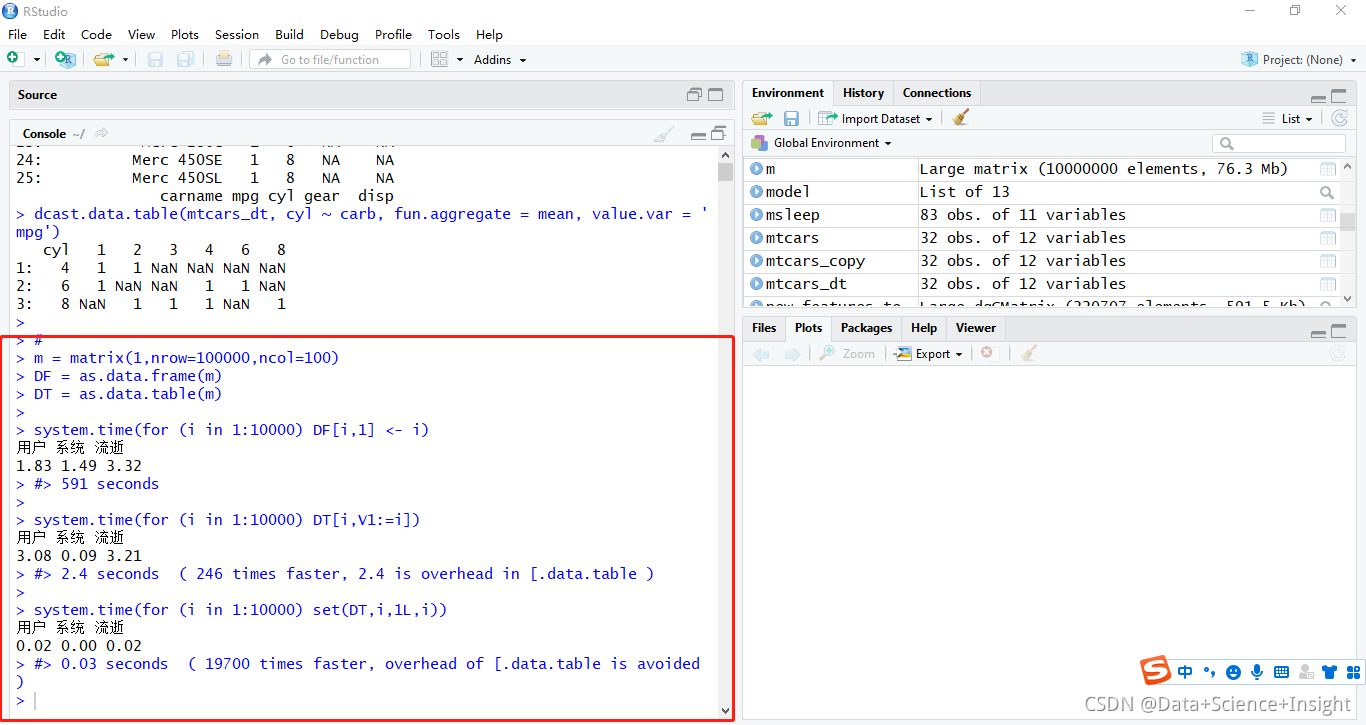Image resolution: width=1366 pixels, height=725 pixels.
Task: Click the Create a Project icon
Action: click(65, 60)
